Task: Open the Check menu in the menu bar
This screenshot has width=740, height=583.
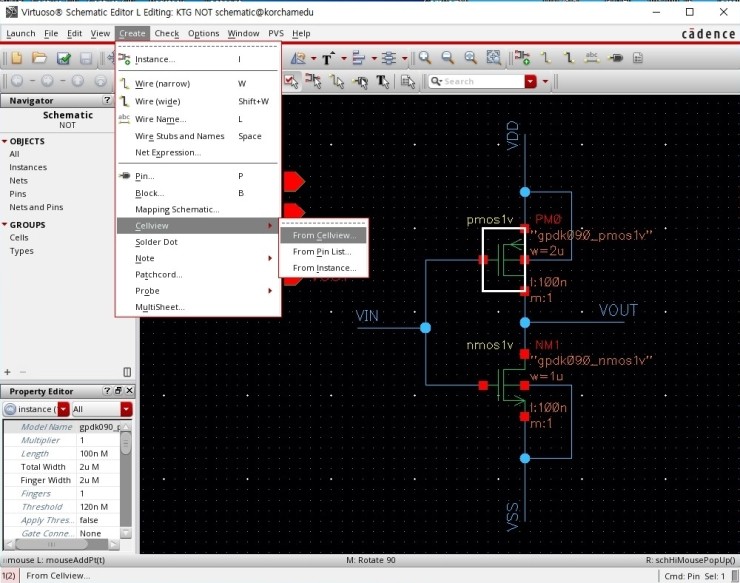Action: pos(166,33)
